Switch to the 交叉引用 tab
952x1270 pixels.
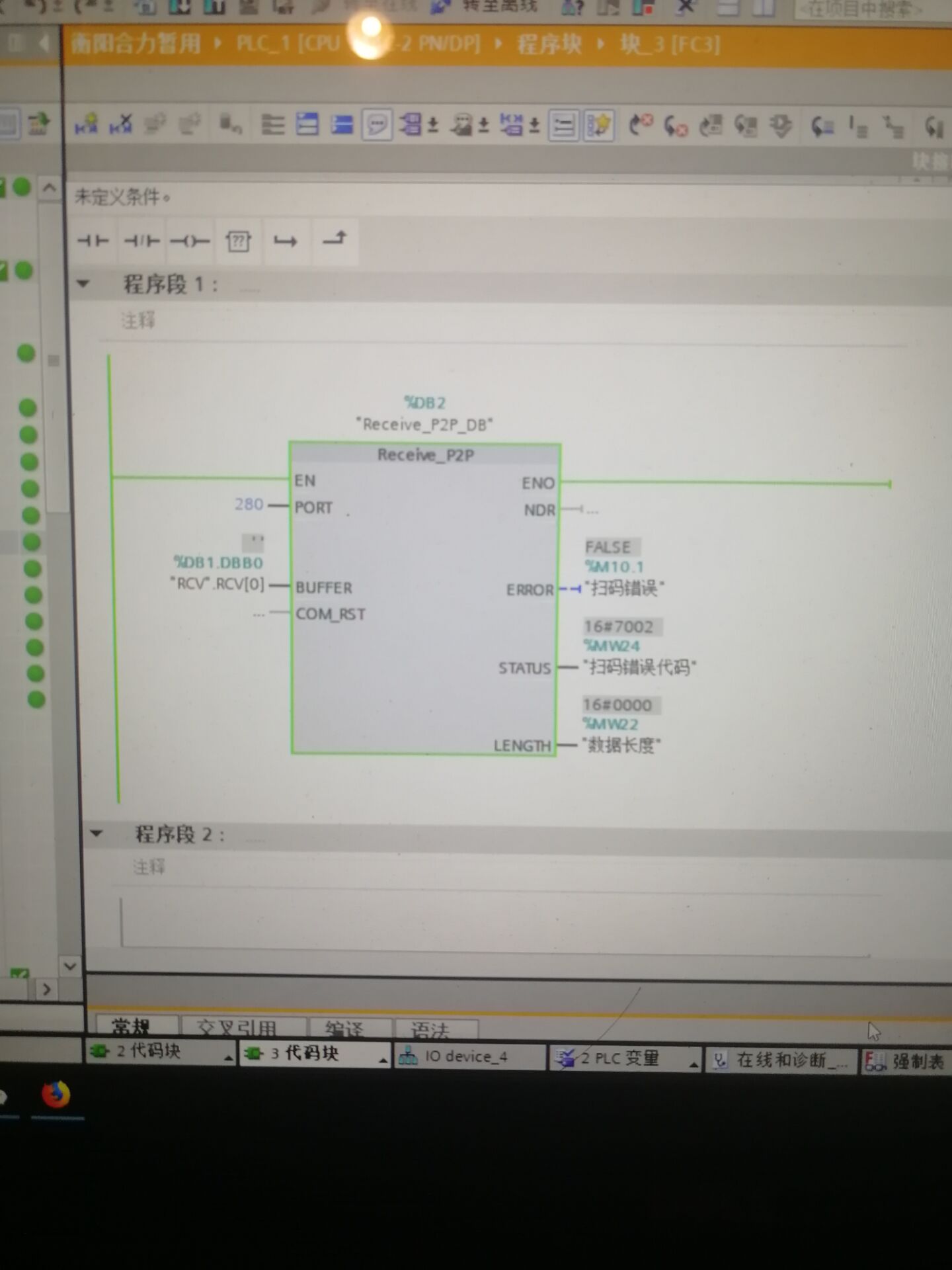tap(237, 1027)
